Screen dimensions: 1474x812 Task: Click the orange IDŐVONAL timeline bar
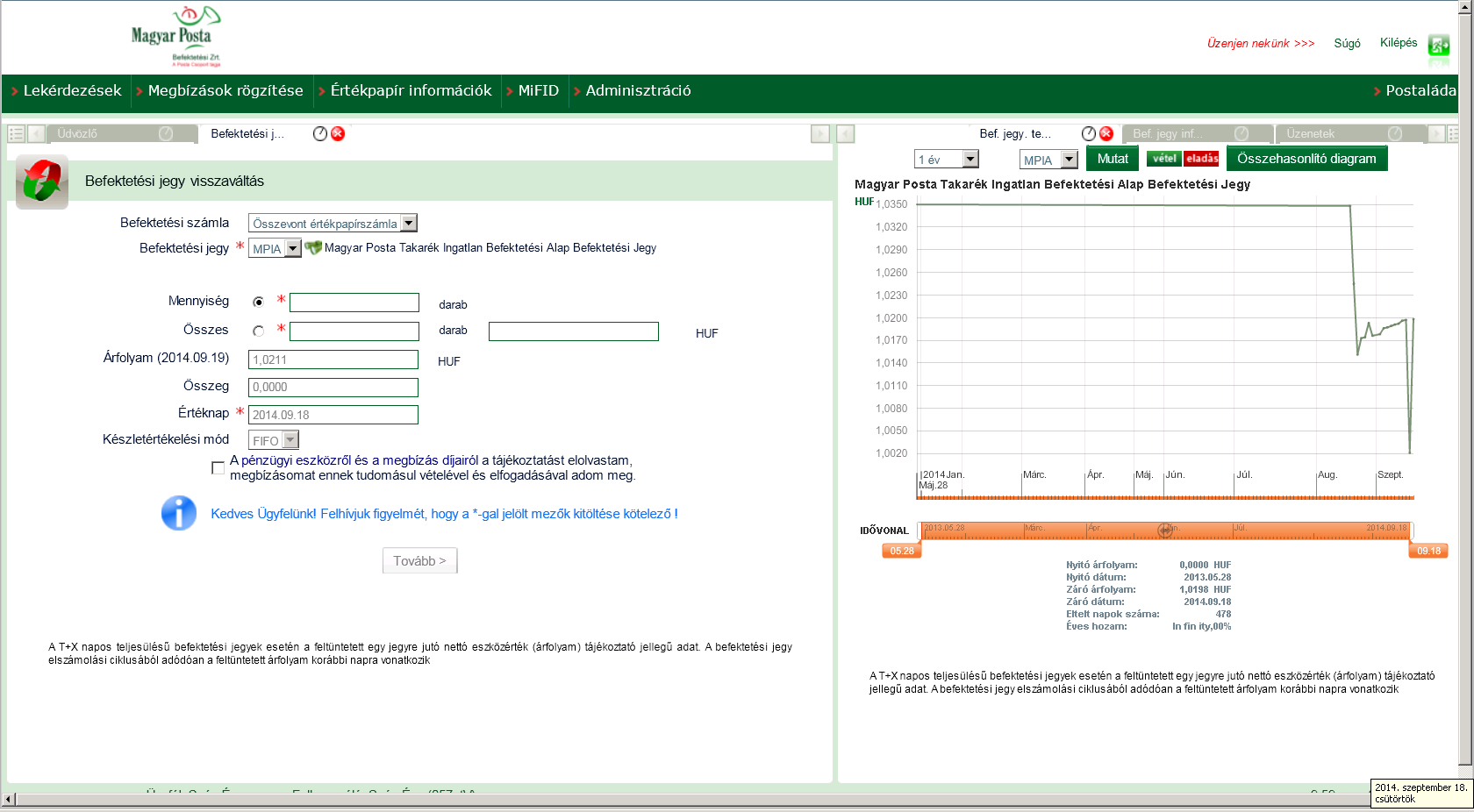pos(1165,530)
